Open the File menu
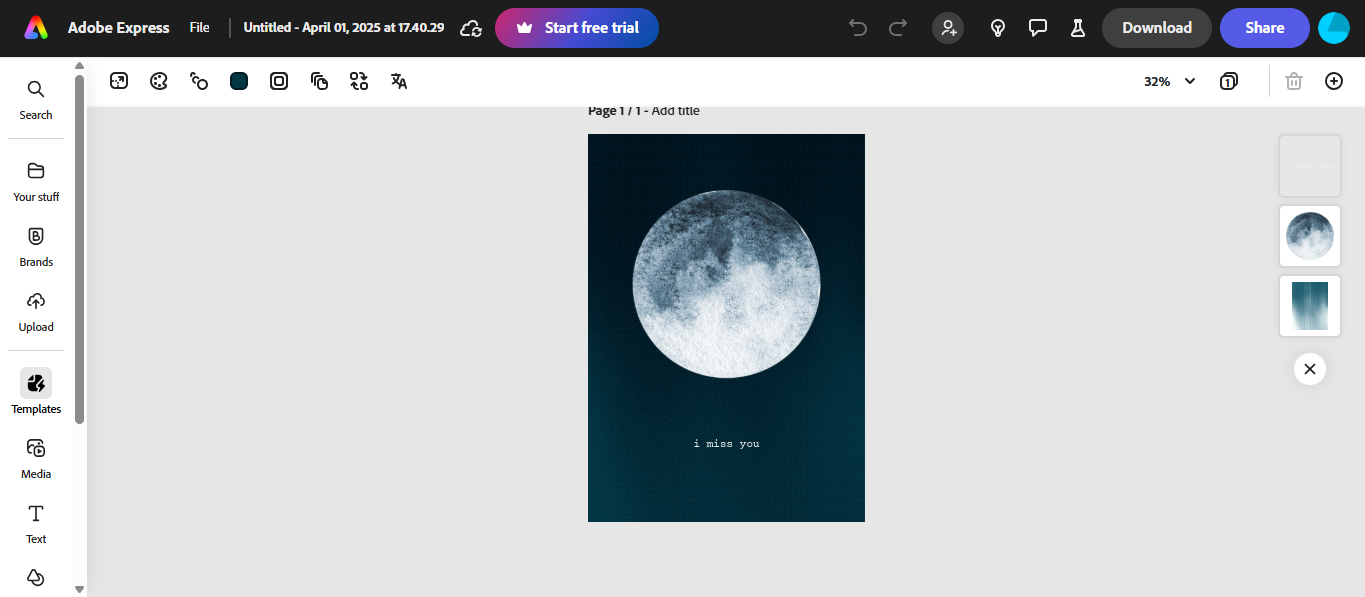 [199, 27]
